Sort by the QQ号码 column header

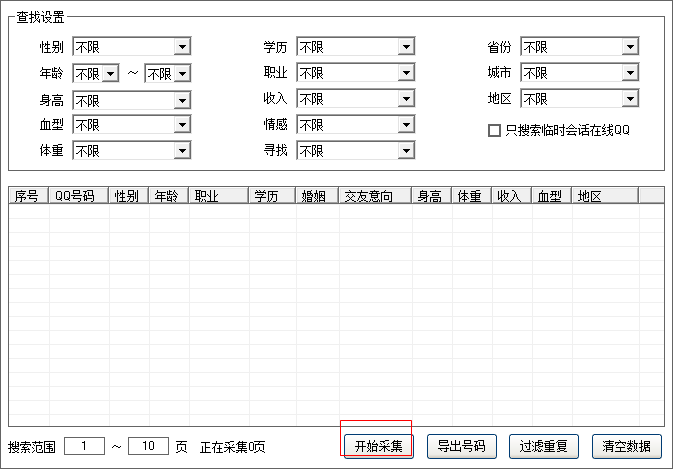click(79, 196)
